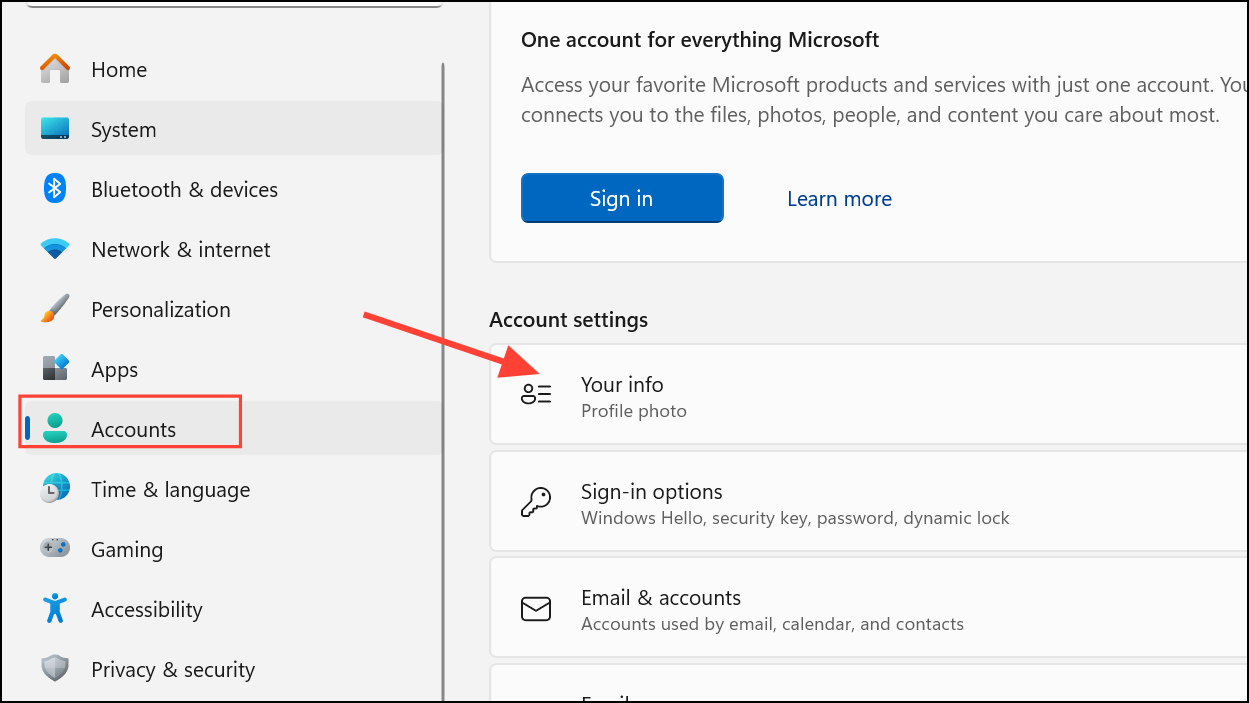Open the Your info title
The height and width of the screenshot is (703, 1249).
click(622, 384)
